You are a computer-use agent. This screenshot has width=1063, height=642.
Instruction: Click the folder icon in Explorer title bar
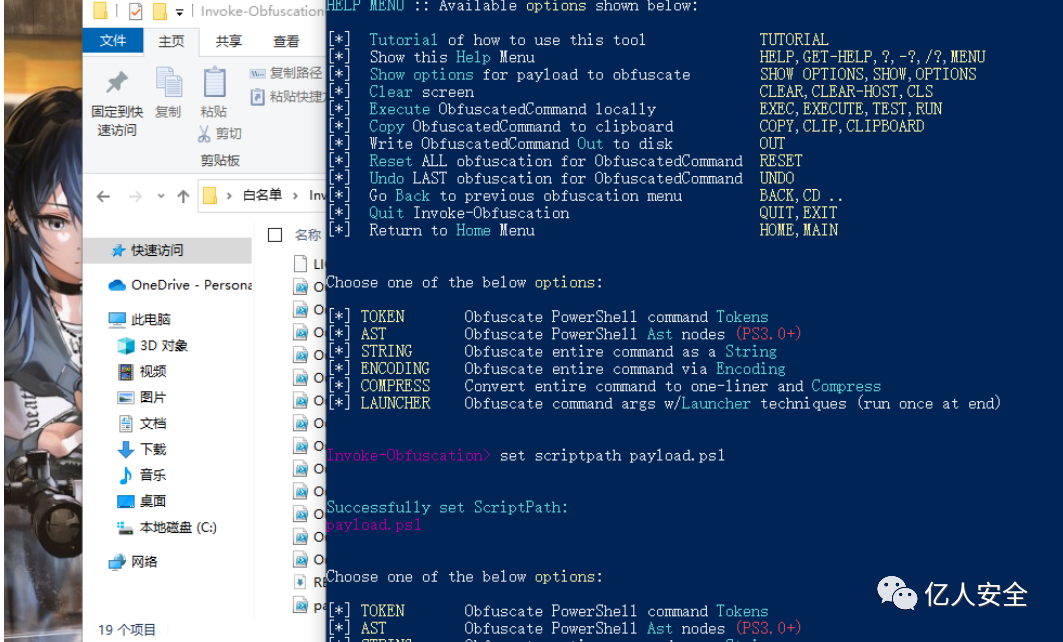pyautogui.click(x=100, y=10)
